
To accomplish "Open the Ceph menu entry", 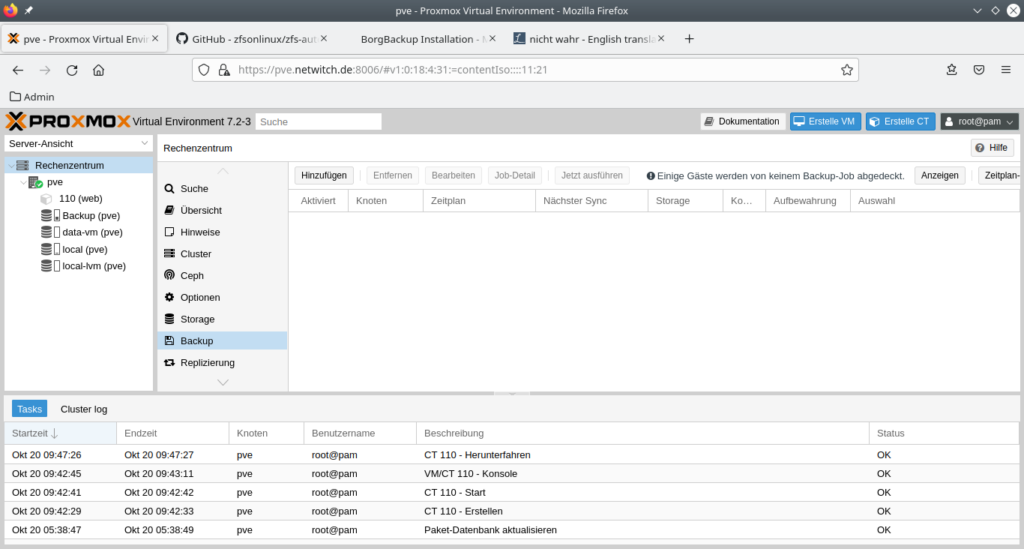I will (x=222, y=275).
